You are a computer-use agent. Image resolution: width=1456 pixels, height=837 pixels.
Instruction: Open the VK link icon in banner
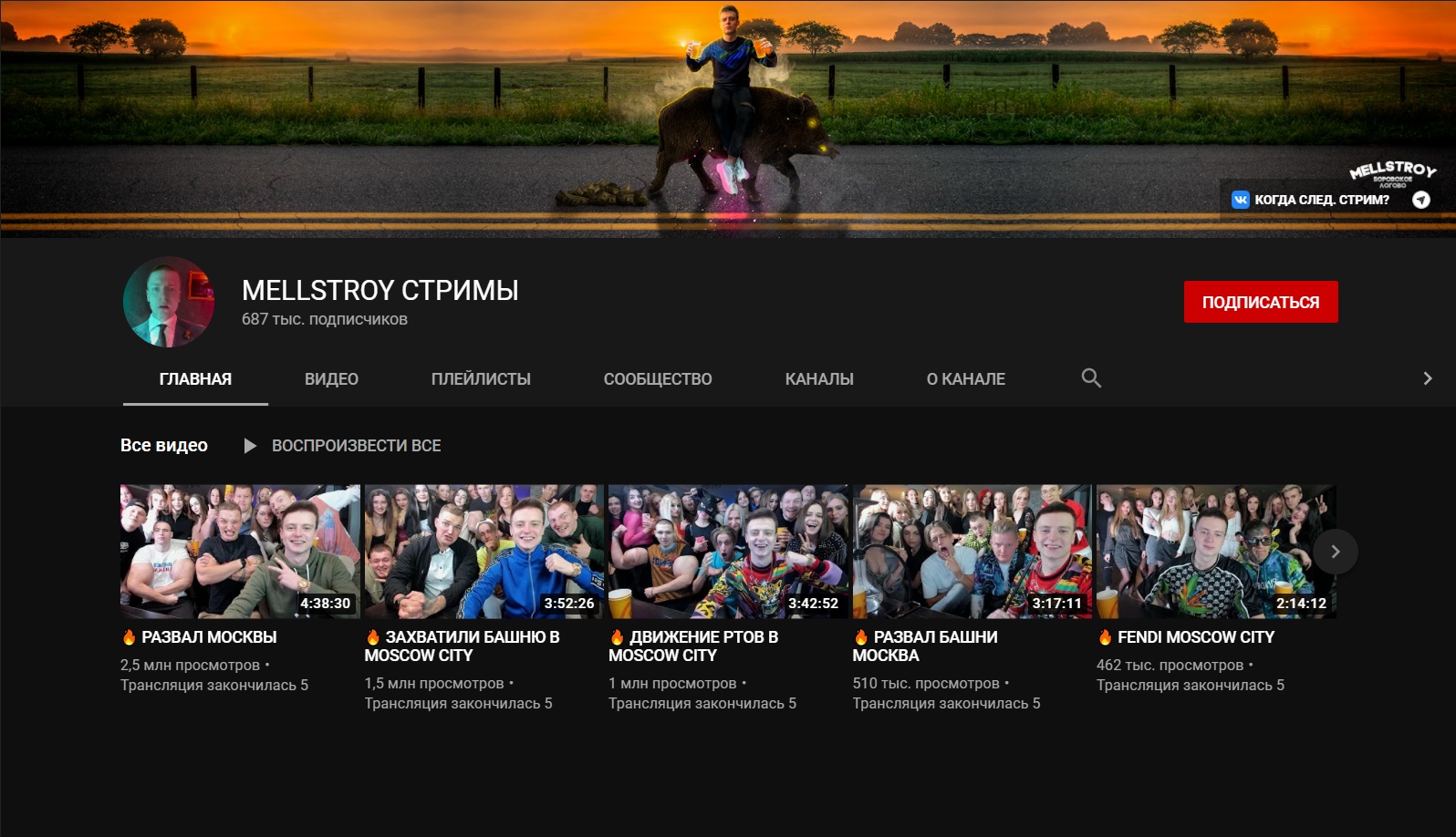coord(1241,200)
